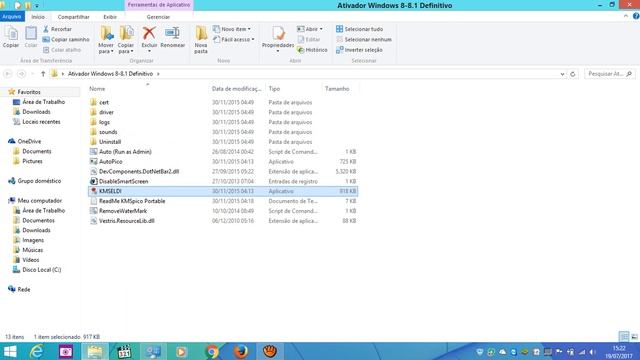Switch to Exibir ribbon tab

coord(110,17)
